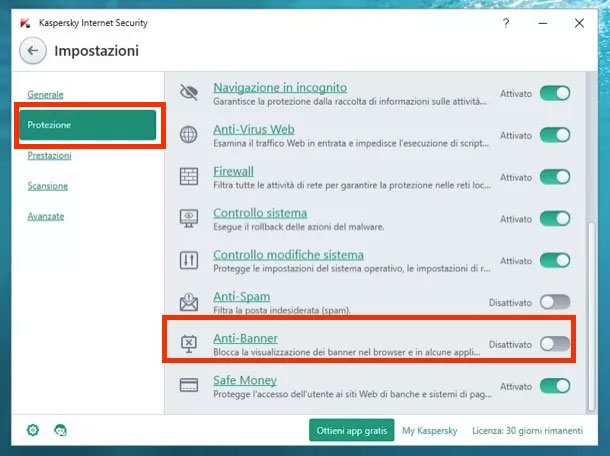The width and height of the screenshot is (610, 456).
Task: Click the Anti-Spam envelope icon
Action: pyautogui.click(x=188, y=302)
